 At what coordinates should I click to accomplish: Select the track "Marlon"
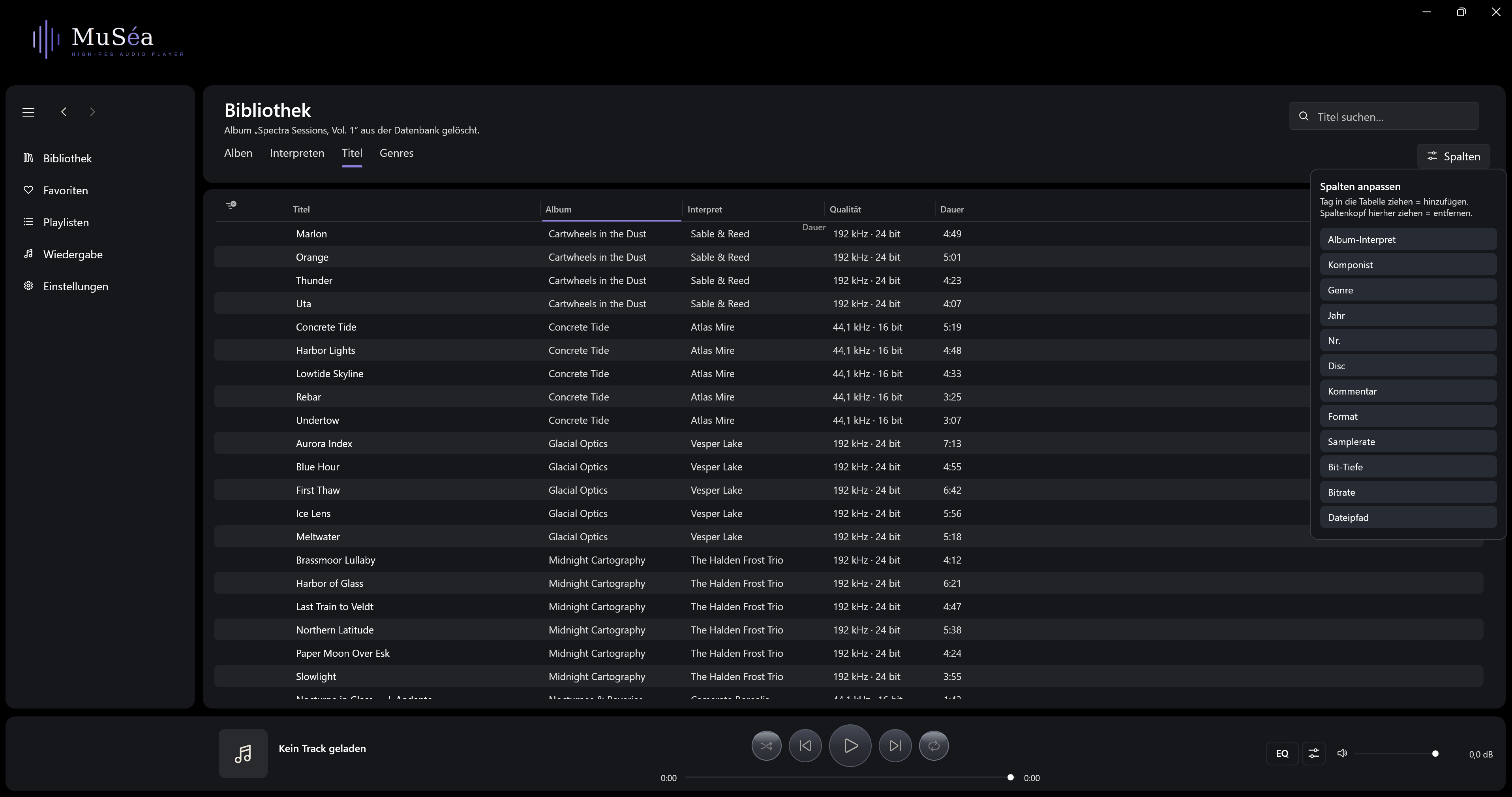click(x=311, y=234)
